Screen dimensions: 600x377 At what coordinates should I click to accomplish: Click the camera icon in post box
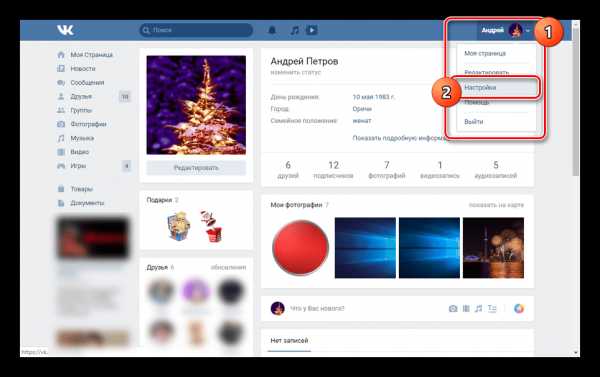click(x=453, y=308)
